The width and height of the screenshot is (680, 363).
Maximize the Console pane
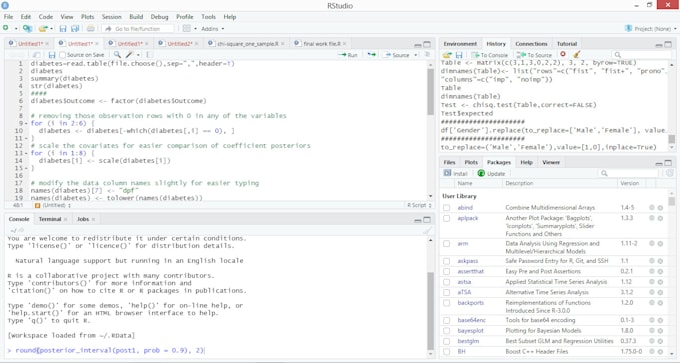[x=427, y=220]
